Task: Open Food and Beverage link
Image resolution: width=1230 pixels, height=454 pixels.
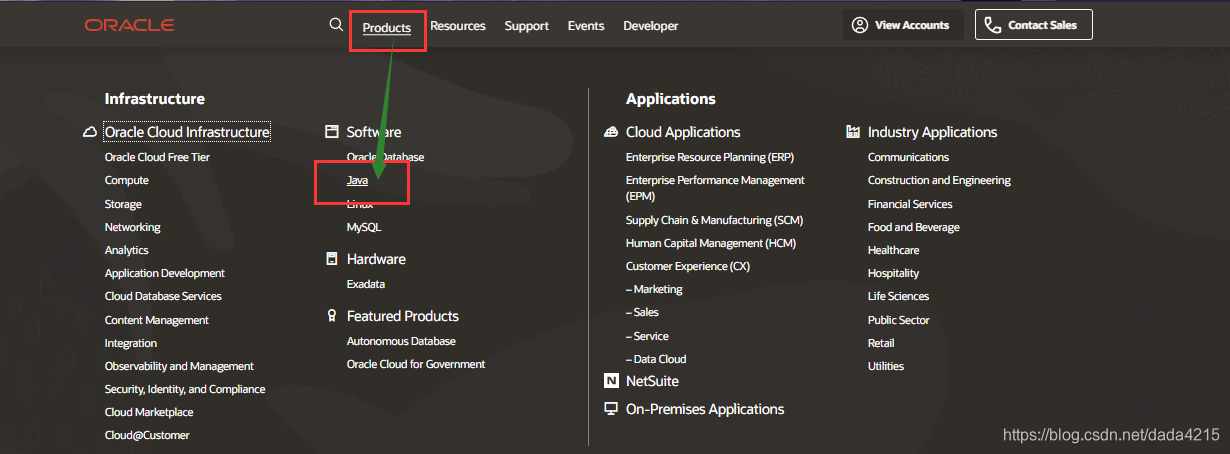Action: 913,227
